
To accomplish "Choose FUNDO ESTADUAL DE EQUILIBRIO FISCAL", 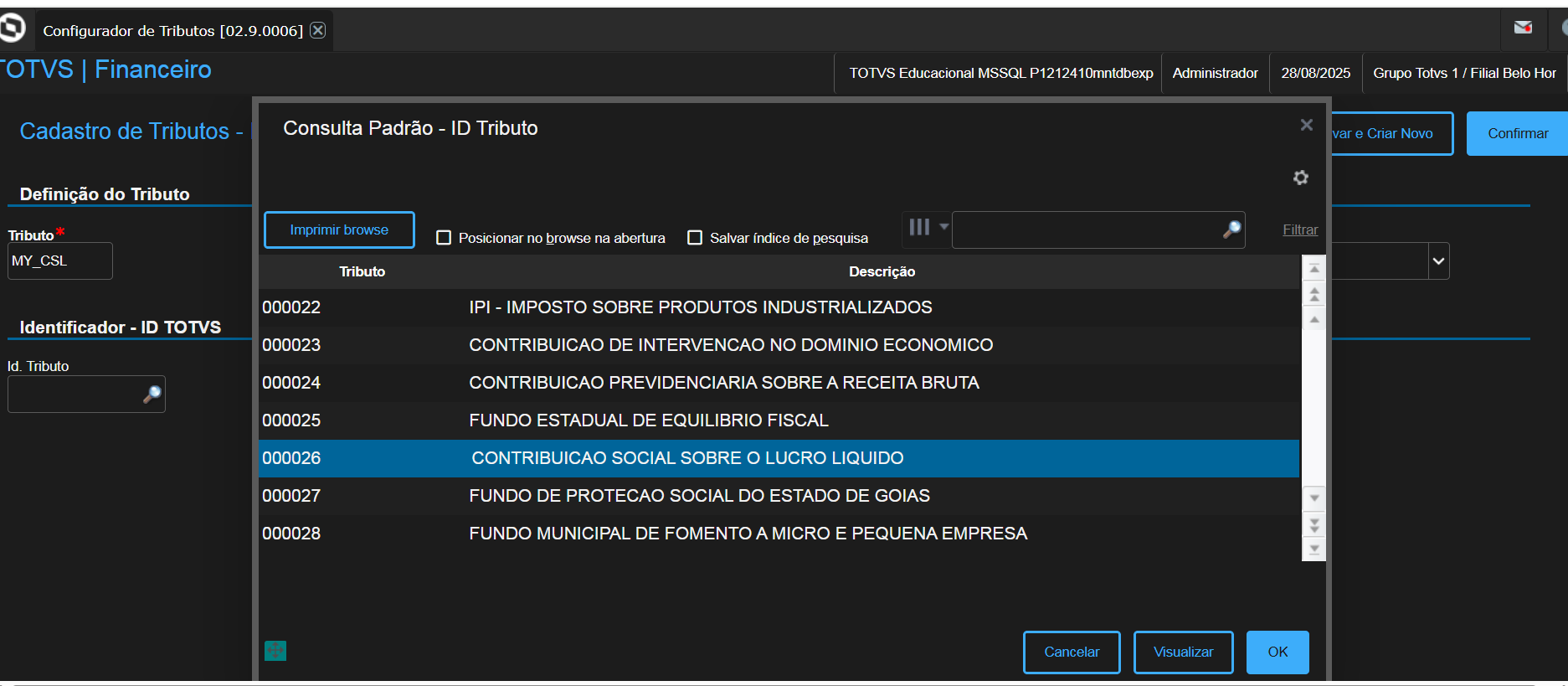I will pos(649,420).
